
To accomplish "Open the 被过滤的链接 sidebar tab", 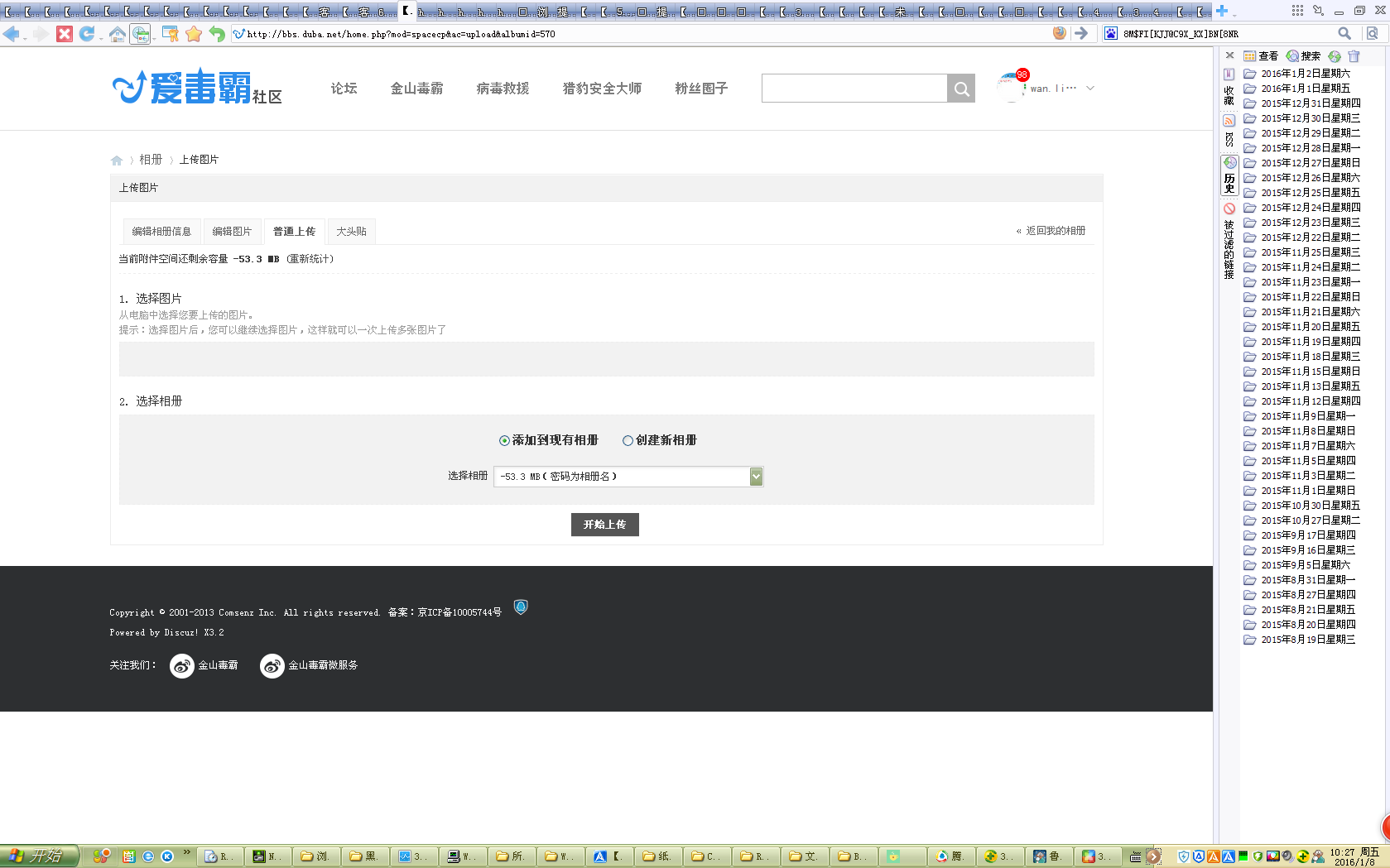I will click(x=1229, y=242).
